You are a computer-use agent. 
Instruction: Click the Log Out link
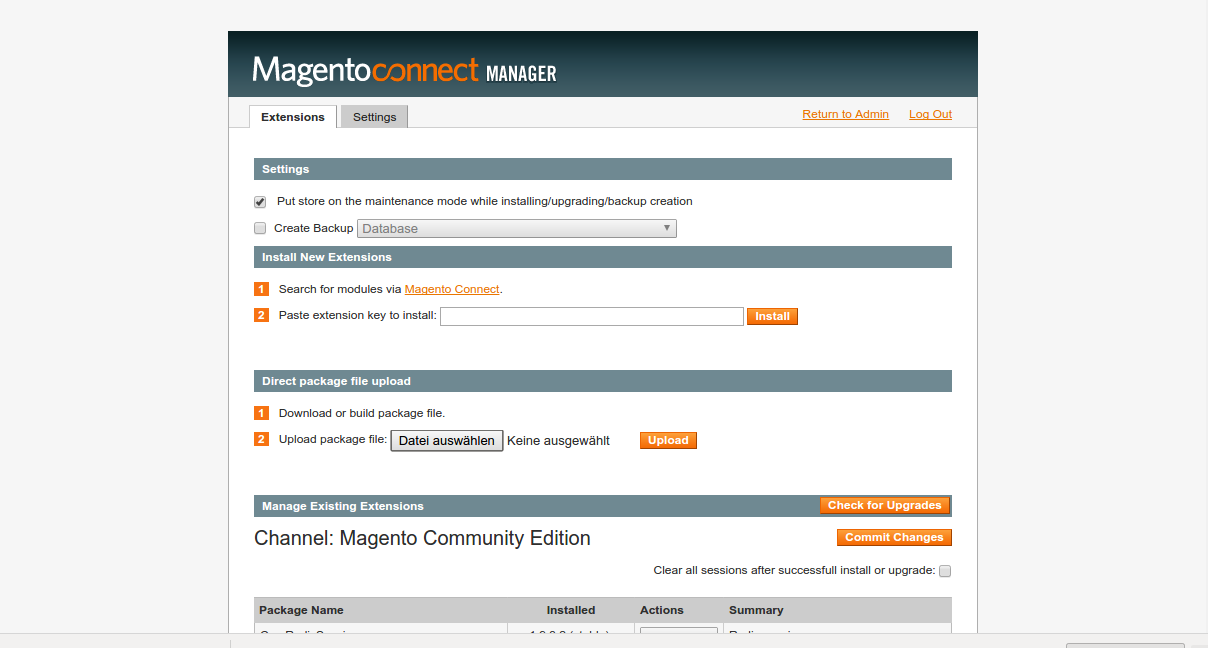point(930,114)
